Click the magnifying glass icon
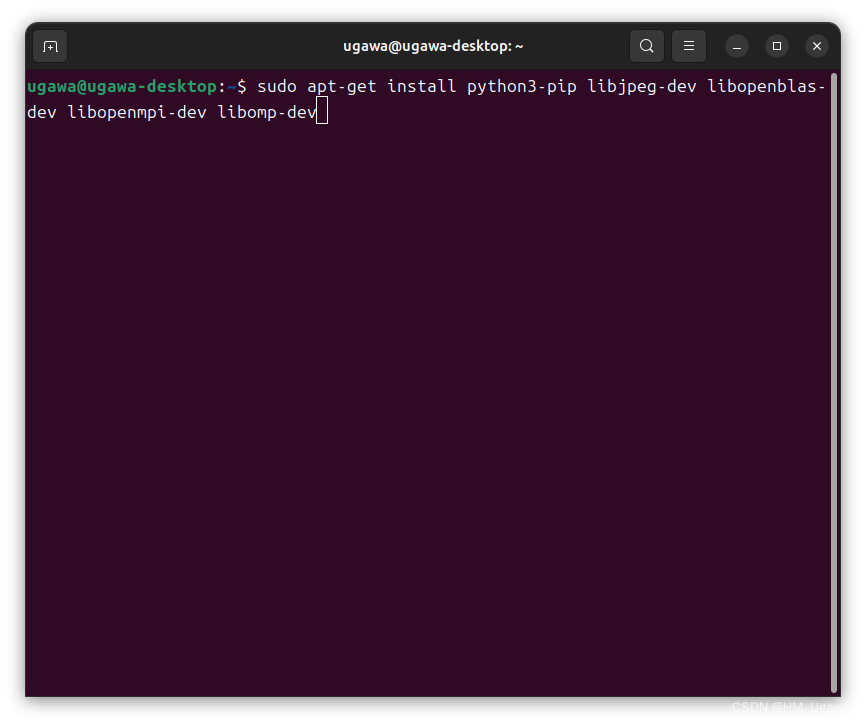866x725 pixels. click(646, 46)
